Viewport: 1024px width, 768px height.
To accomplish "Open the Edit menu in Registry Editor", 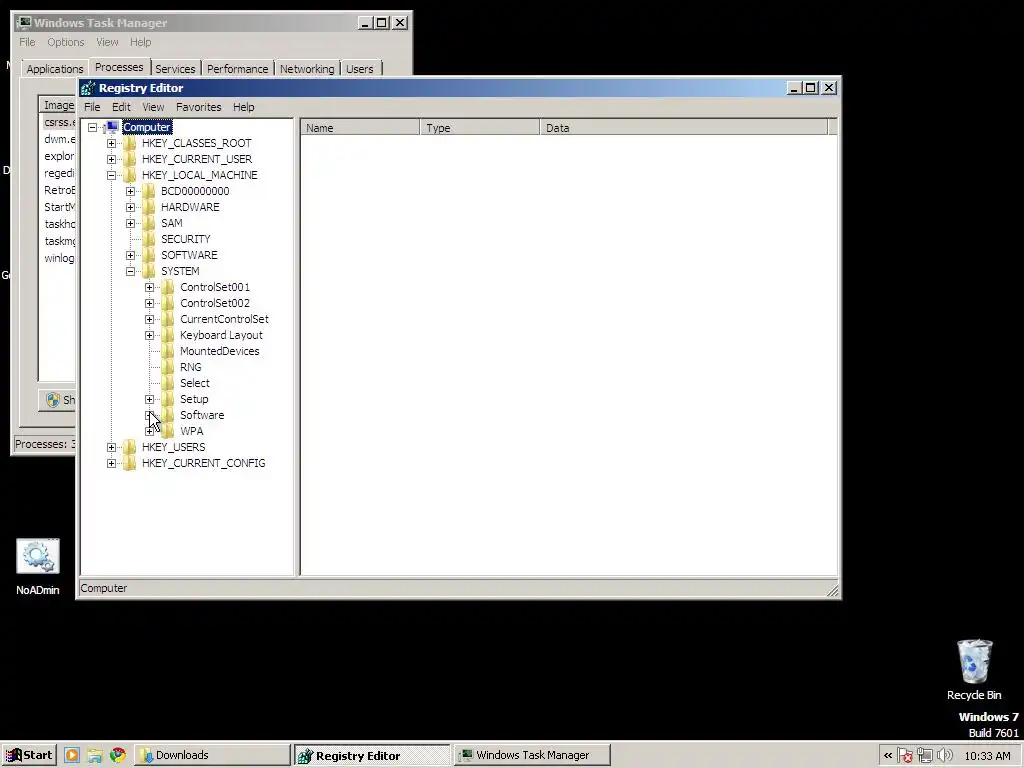I will 121,107.
